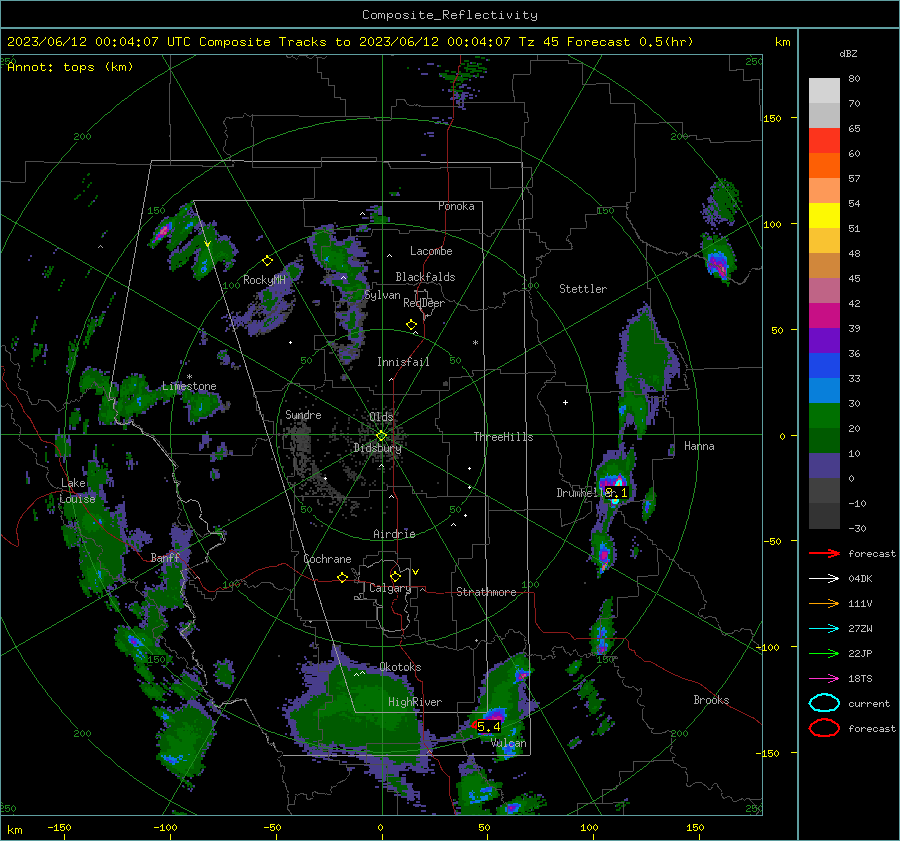
Task: Click the cyan 27ZW arrow legend icon
Action: pos(824,629)
